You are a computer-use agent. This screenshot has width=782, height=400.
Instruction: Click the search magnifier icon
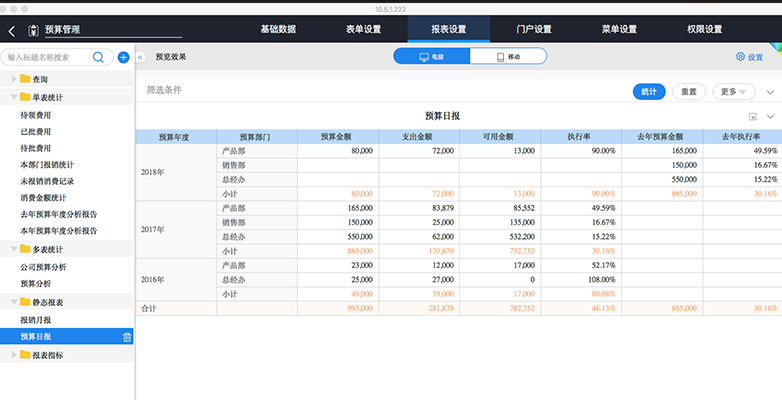point(98,57)
